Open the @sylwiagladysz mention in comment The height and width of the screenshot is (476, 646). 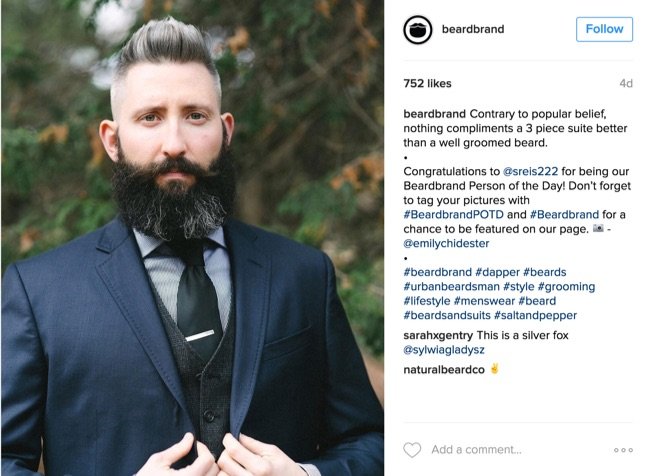pyautogui.click(x=444, y=350)
